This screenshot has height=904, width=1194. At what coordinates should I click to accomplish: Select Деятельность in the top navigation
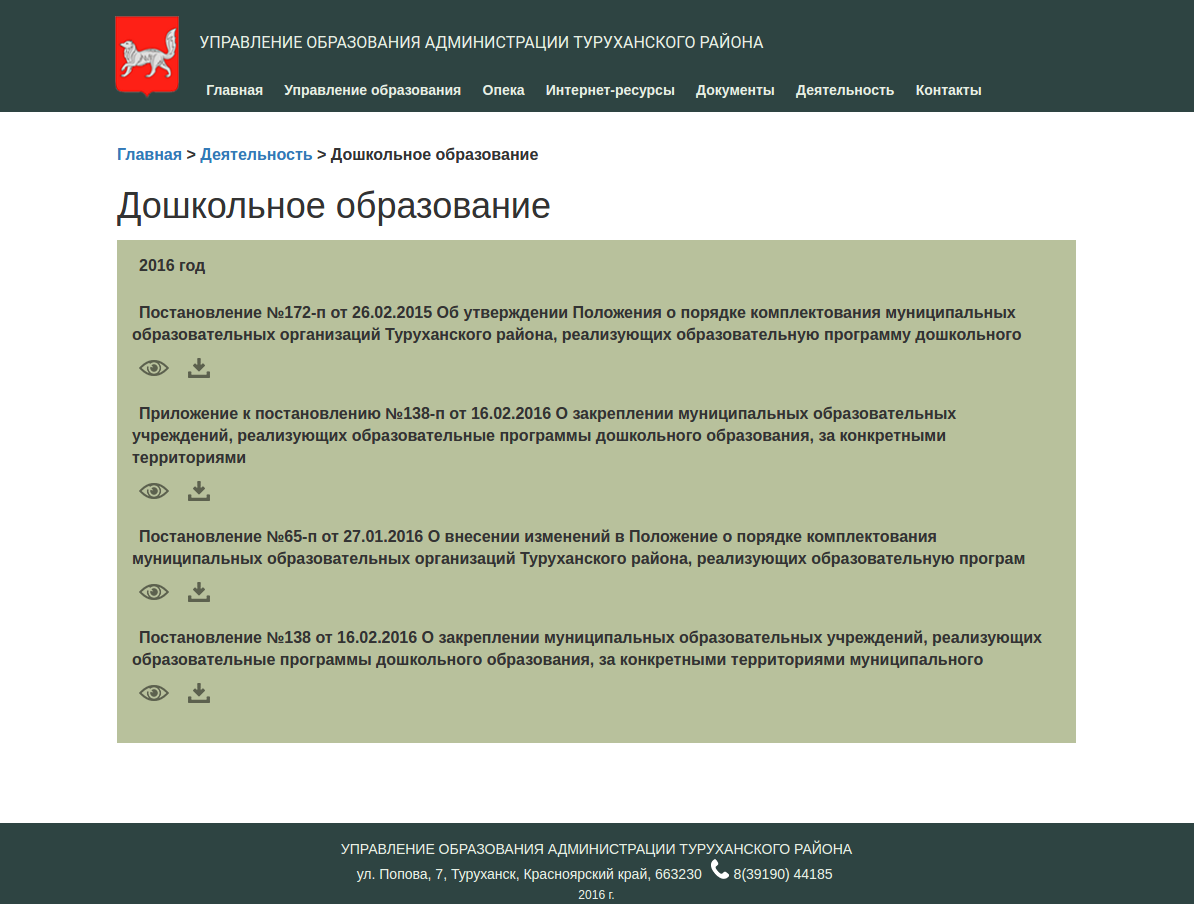click(x=844, y=90)
